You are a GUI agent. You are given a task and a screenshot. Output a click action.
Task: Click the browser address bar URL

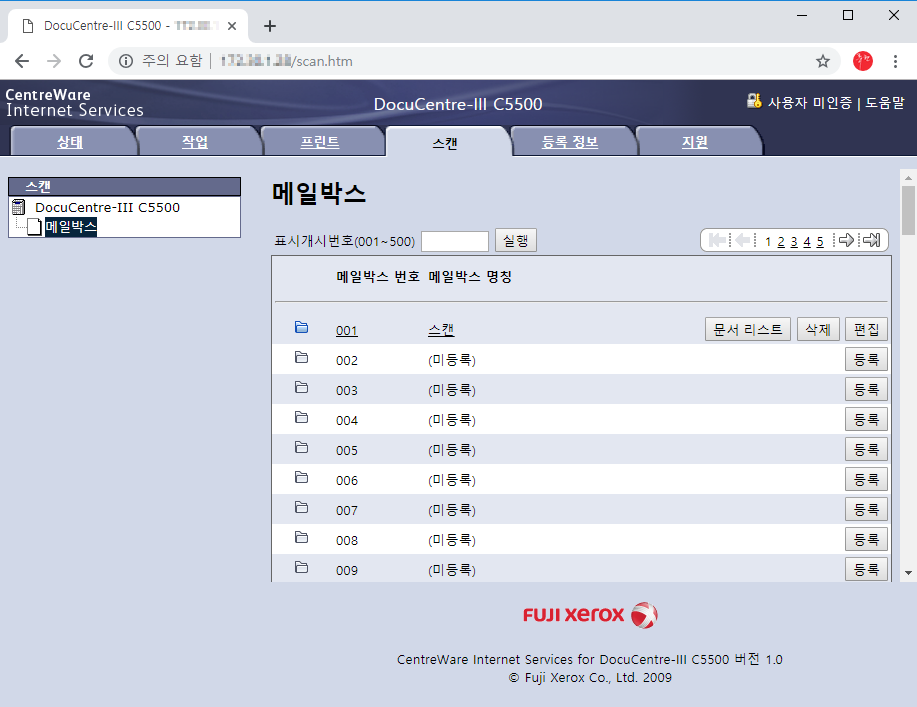pyautogui.click(x=286, y=61)
